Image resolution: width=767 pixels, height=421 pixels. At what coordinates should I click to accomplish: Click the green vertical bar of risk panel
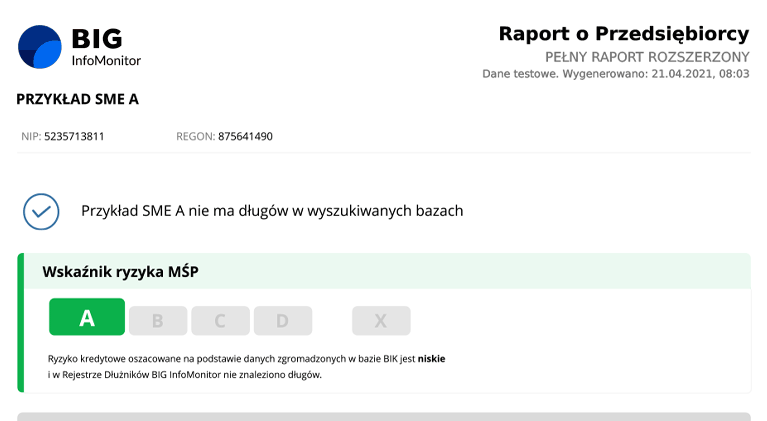(x=20, y=323)
